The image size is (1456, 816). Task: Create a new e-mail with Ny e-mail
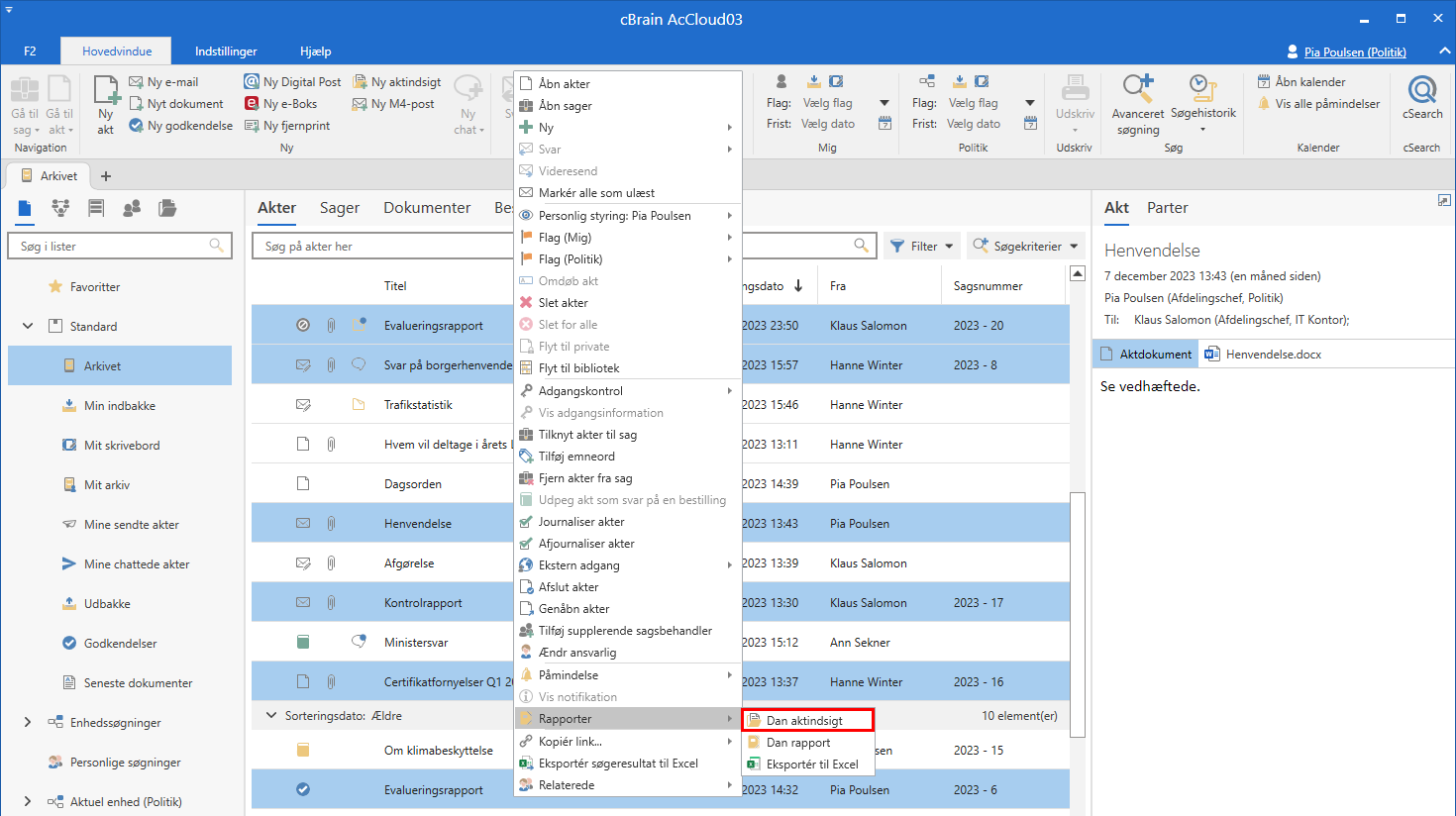pos(163,82)
